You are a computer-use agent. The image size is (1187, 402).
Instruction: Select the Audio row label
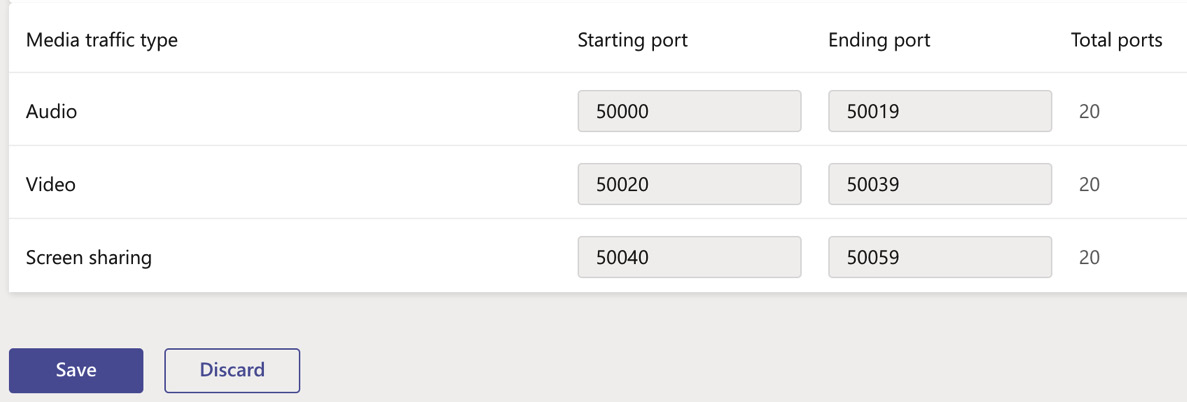pyautogui.click(x=51, y=111)
